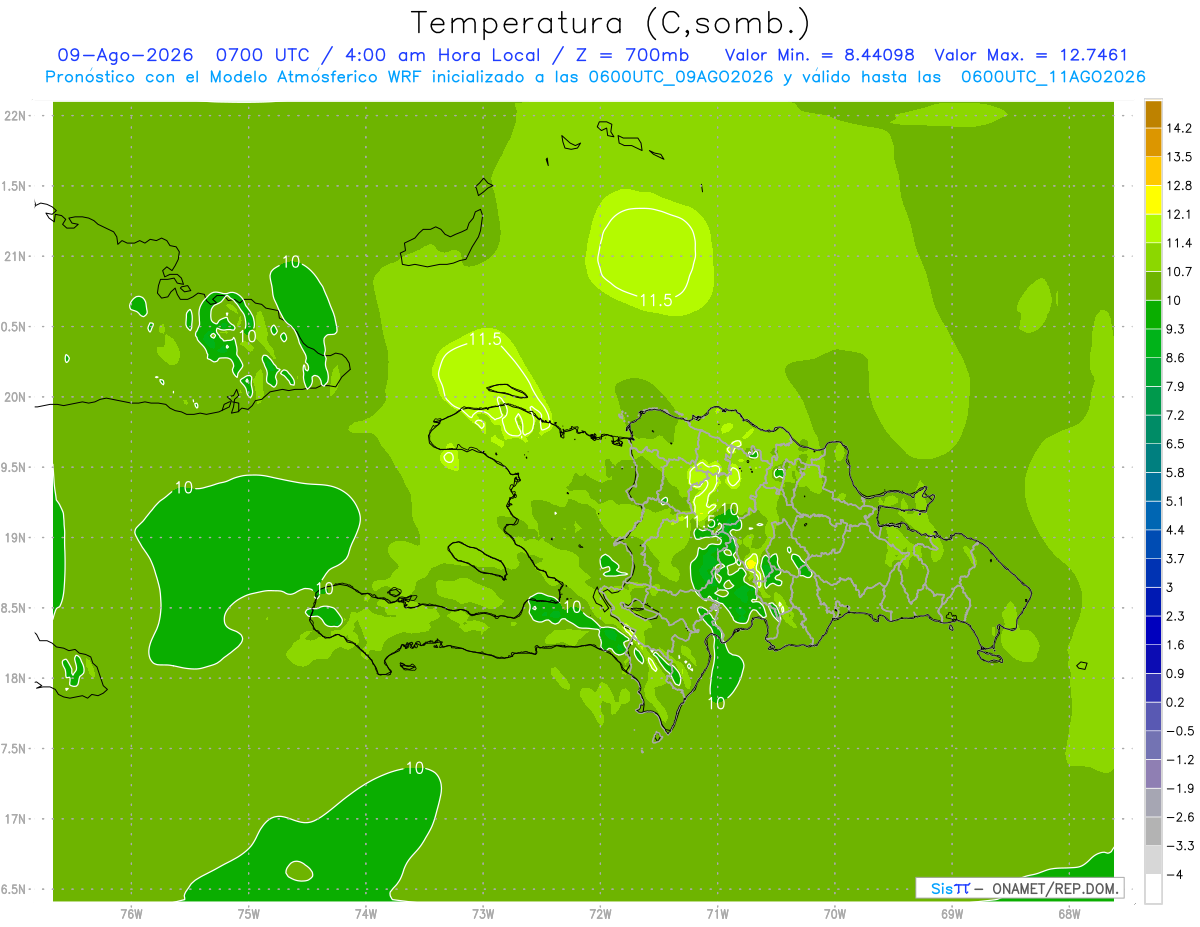The image size is (1200, 927).
Task: Click the "4.4" colorbar label
Action: (1176, 530)
